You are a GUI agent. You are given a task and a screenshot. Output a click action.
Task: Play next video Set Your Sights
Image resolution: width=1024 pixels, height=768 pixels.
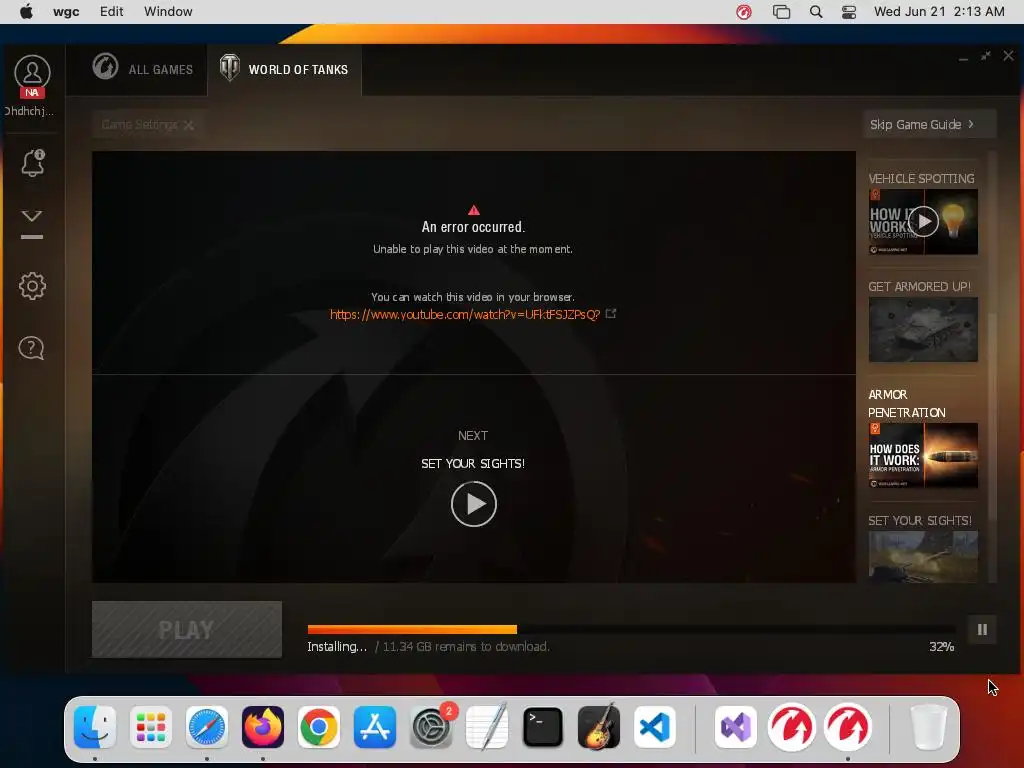(x=473, y=504)
